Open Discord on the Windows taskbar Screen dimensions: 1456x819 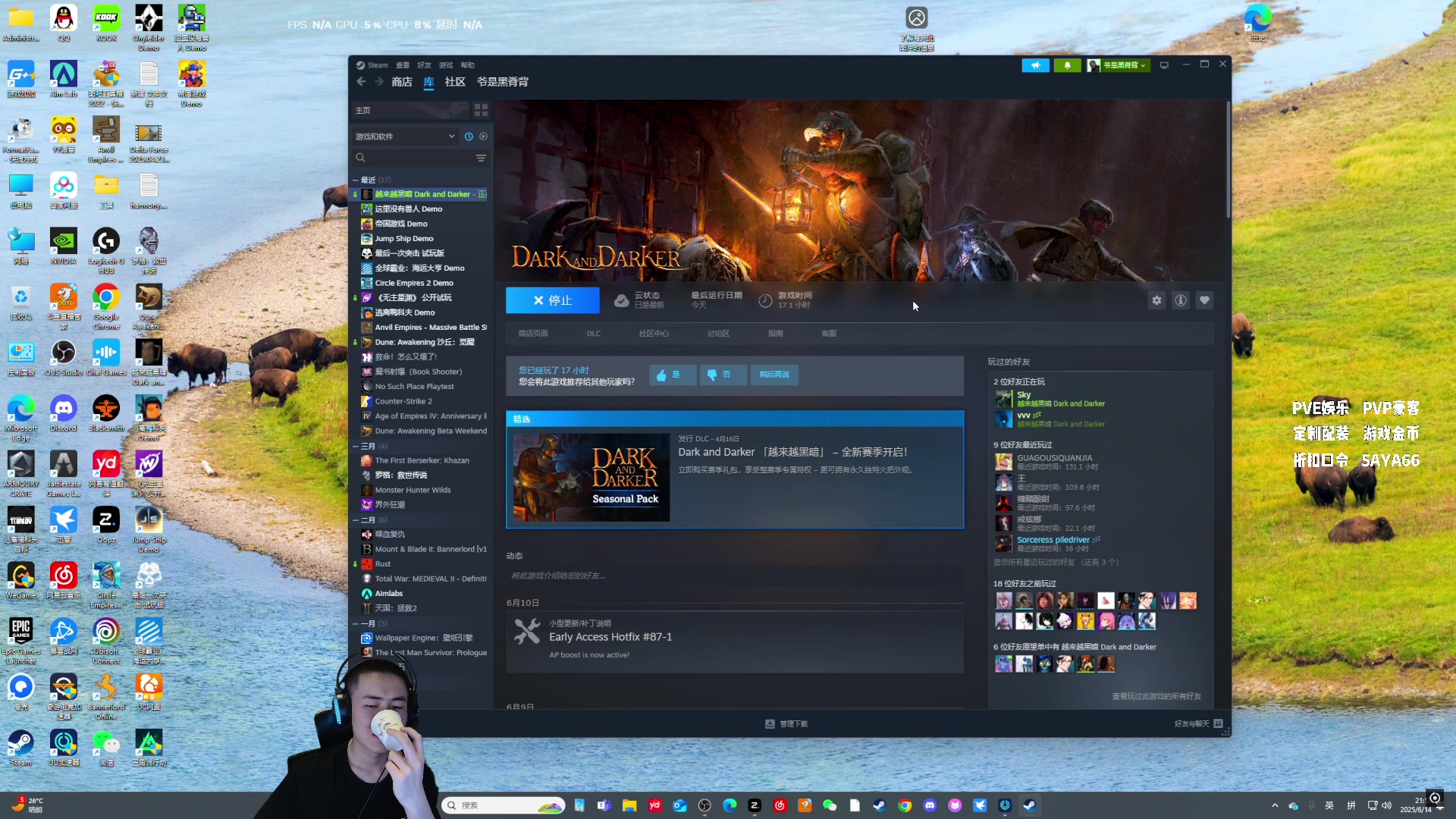click(x=930, y=805)
